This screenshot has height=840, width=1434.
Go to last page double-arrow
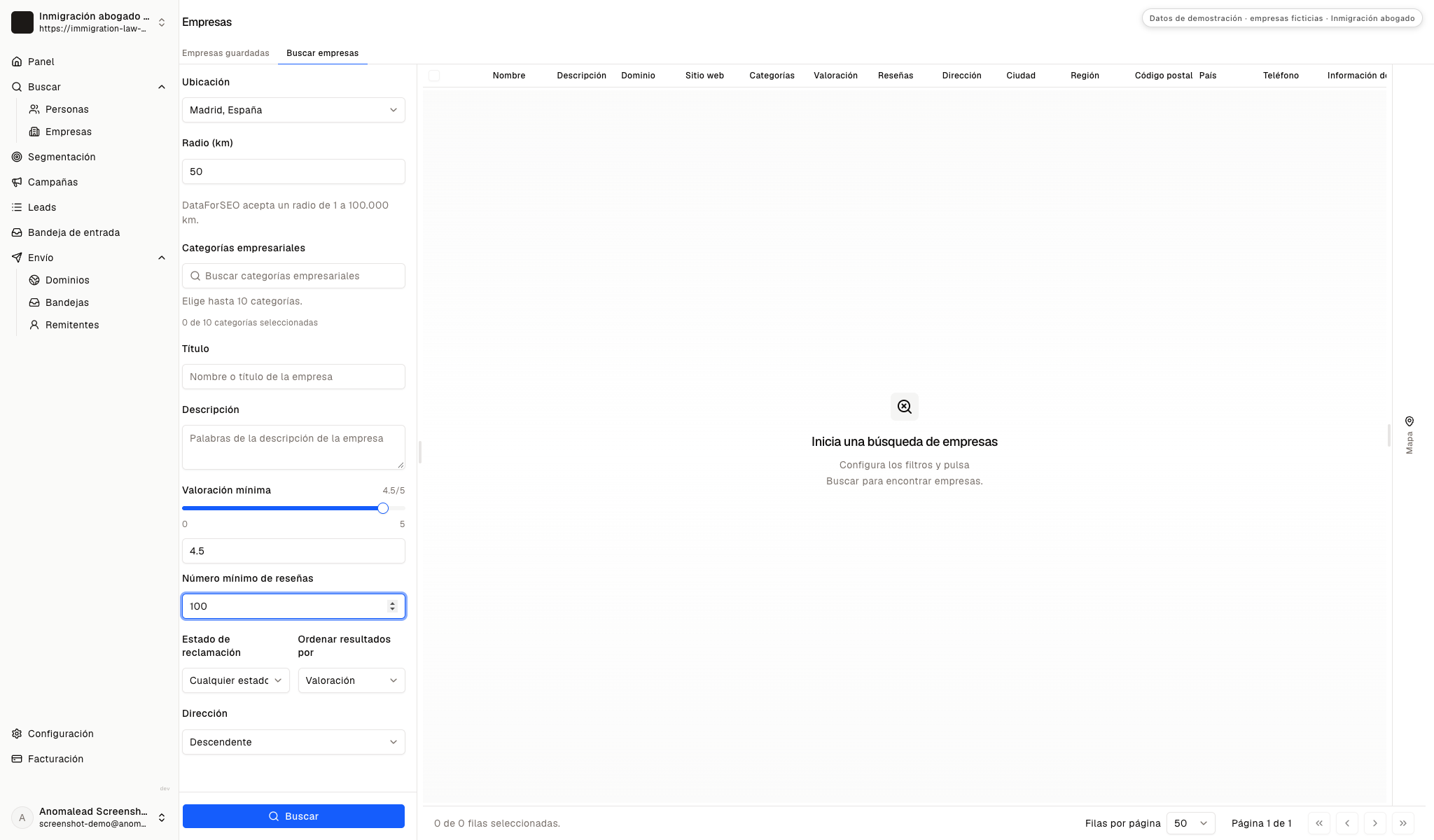(1403, 823)
